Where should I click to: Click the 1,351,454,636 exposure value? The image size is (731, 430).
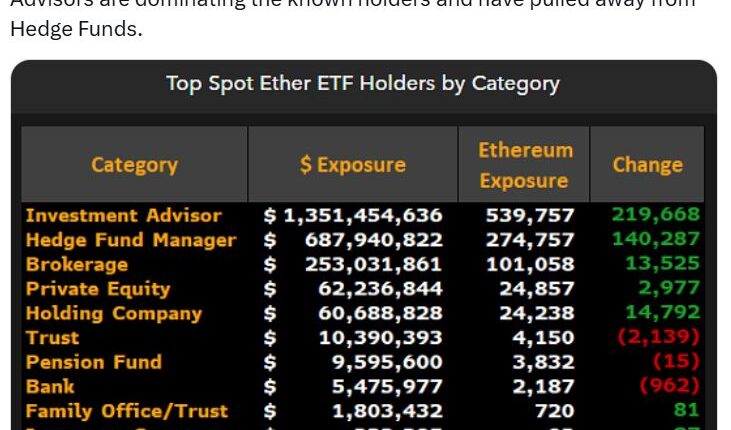click(361, 215)
